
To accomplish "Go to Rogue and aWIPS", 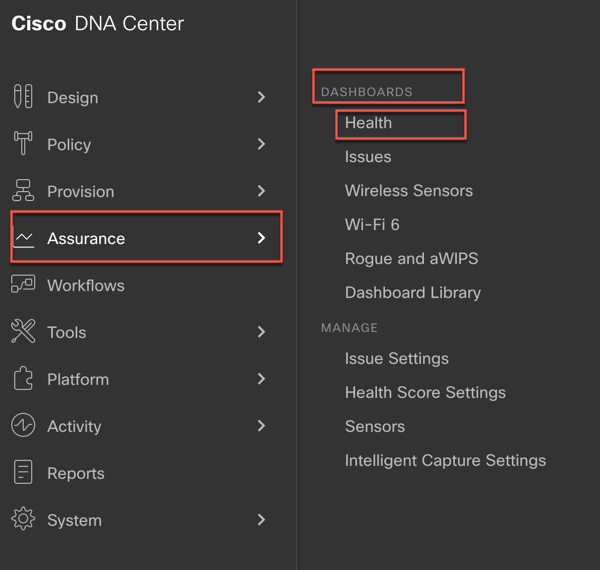I will [x=411, y=259].
